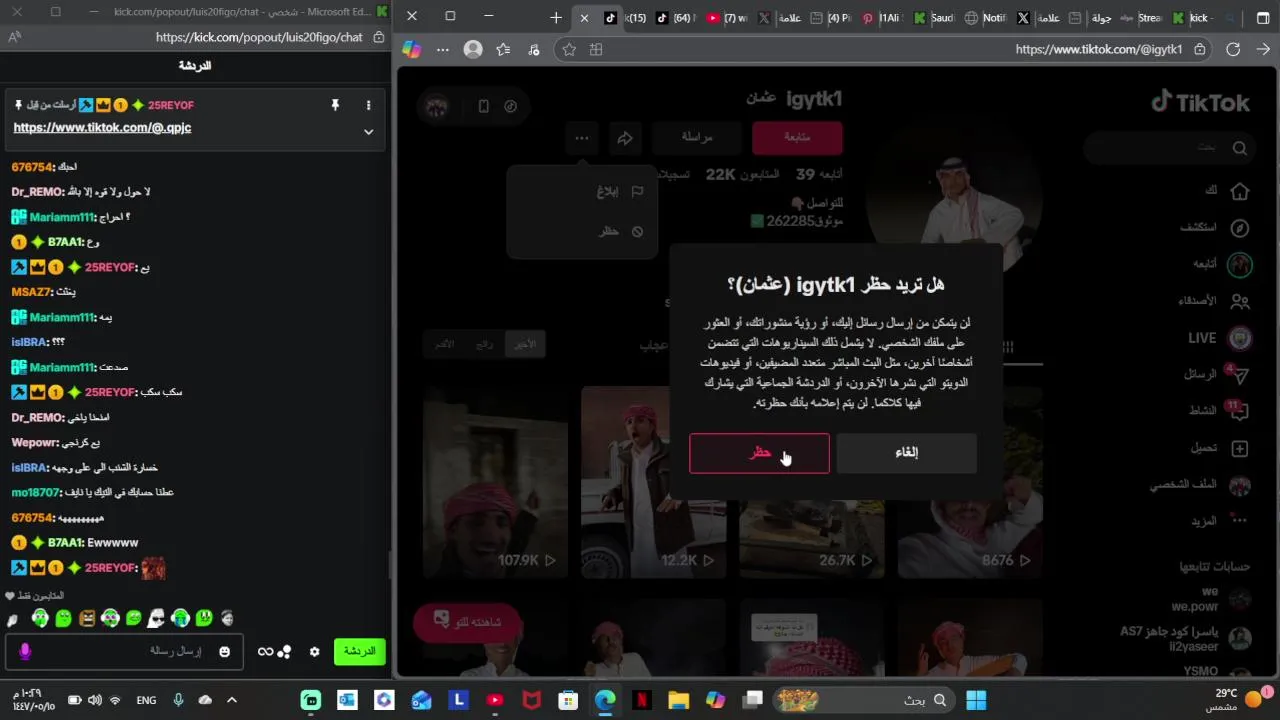
Task: Click the TikTok browser forward arrow
Action: pos(1264,49)
